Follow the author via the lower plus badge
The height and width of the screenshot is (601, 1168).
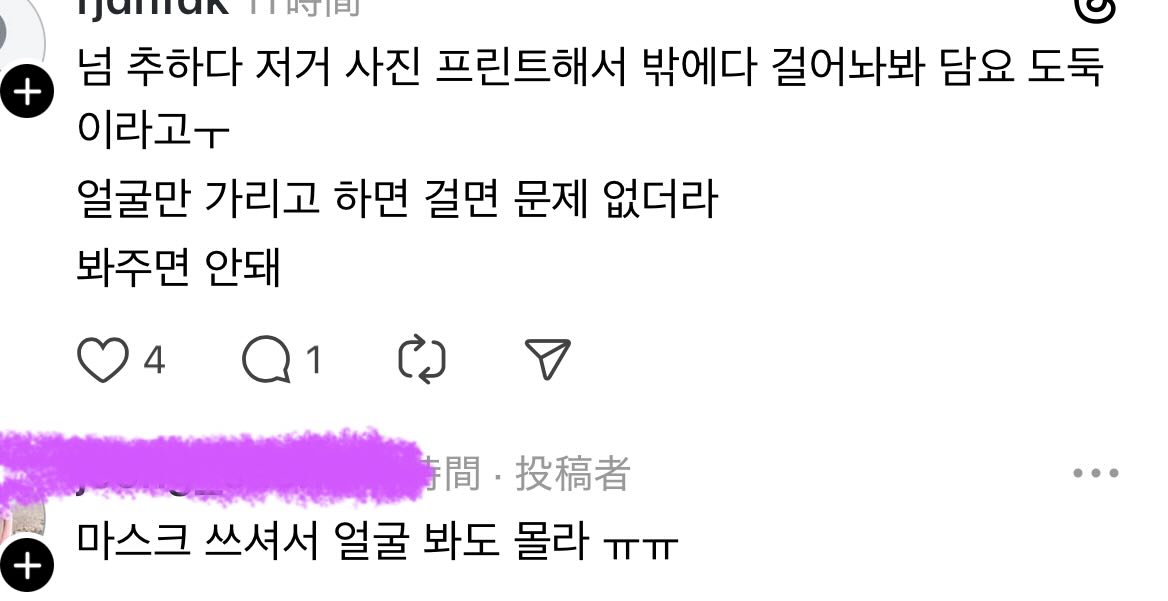(27, 567)
